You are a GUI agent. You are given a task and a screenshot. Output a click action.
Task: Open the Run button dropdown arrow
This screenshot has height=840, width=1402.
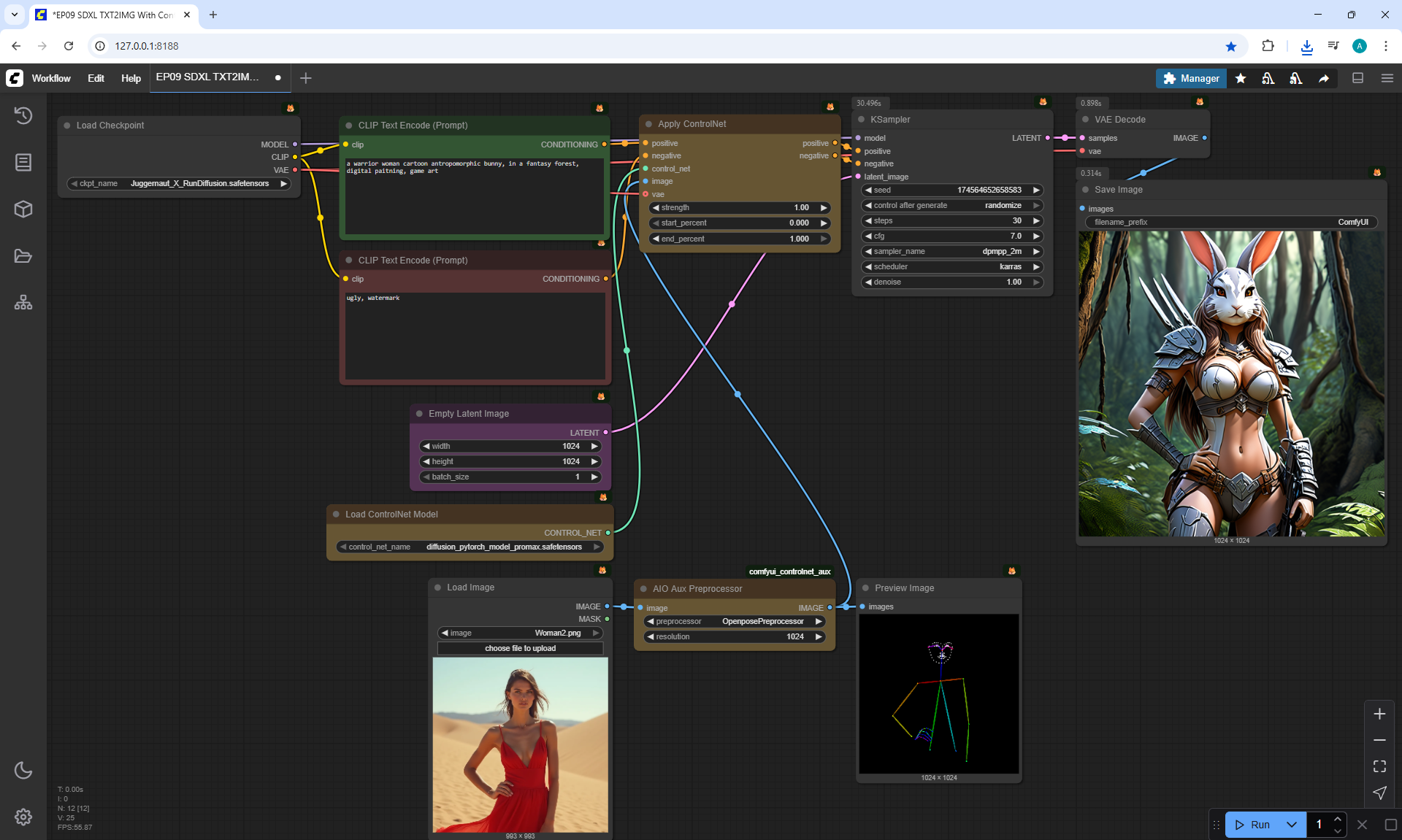pos(1291,825)
